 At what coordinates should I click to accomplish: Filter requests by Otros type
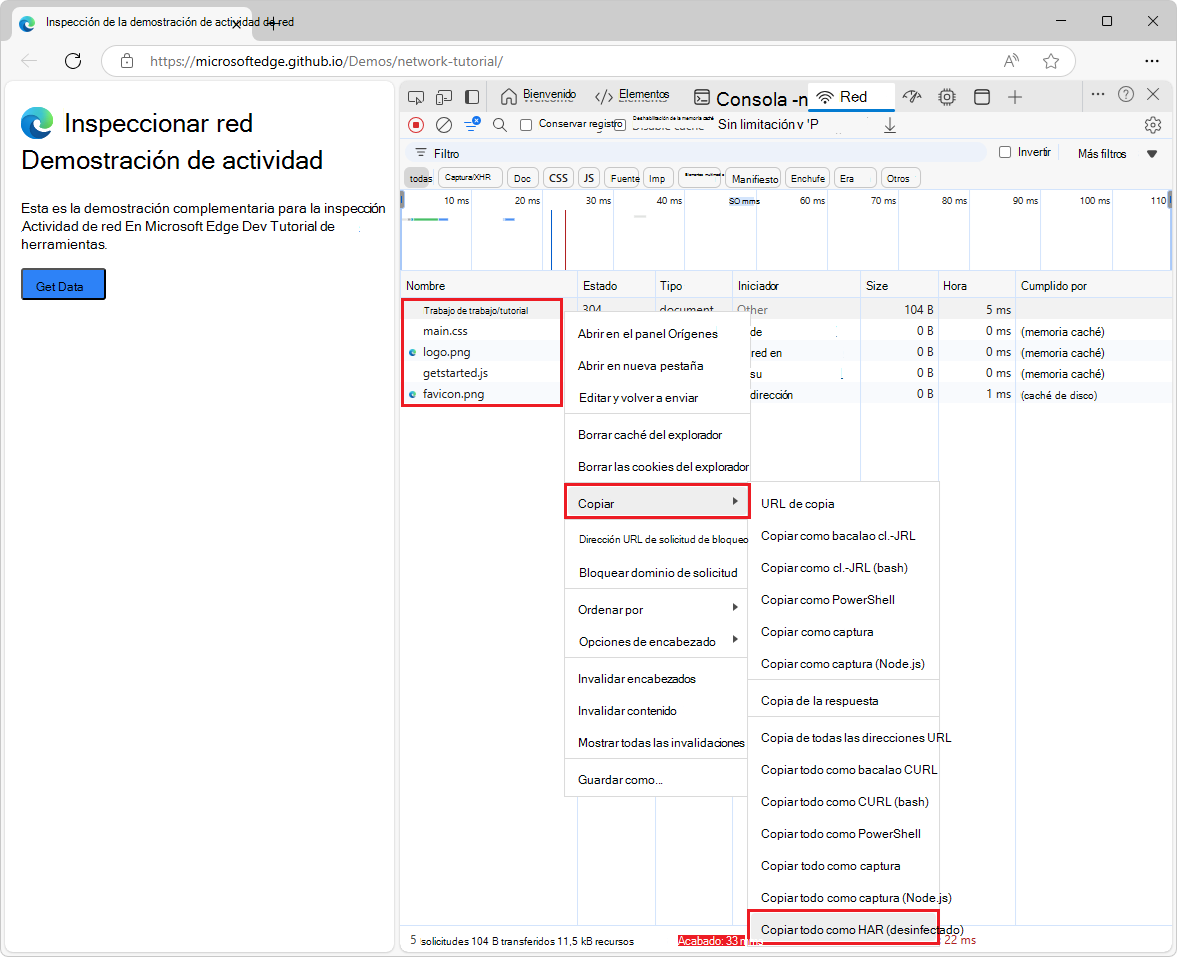pyautogui.click(x=899, y=178)
